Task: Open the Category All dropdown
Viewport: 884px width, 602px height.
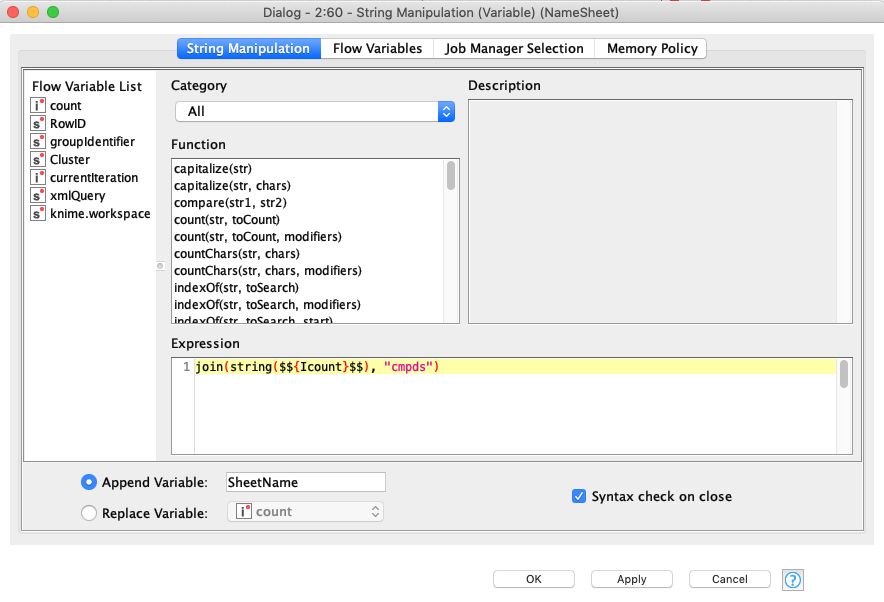Action: (315, 112)
